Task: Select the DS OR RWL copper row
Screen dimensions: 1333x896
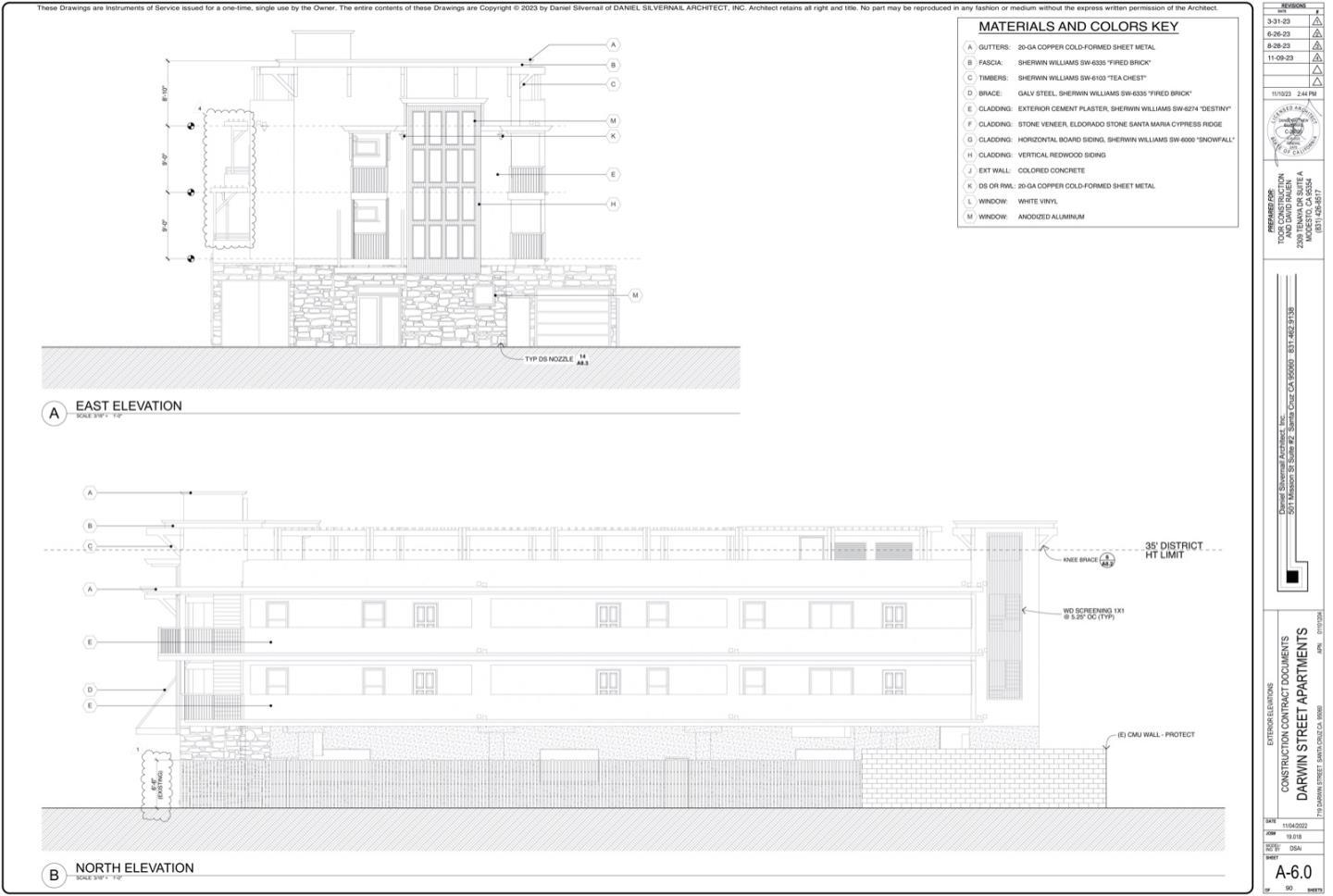Action: point(1060,186)
